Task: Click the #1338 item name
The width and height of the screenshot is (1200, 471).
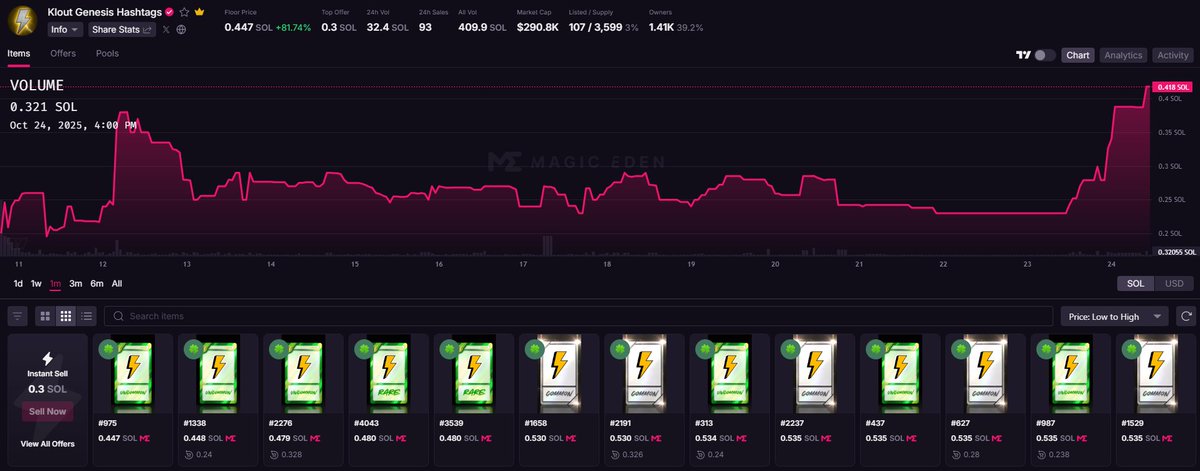Action: 197,424
